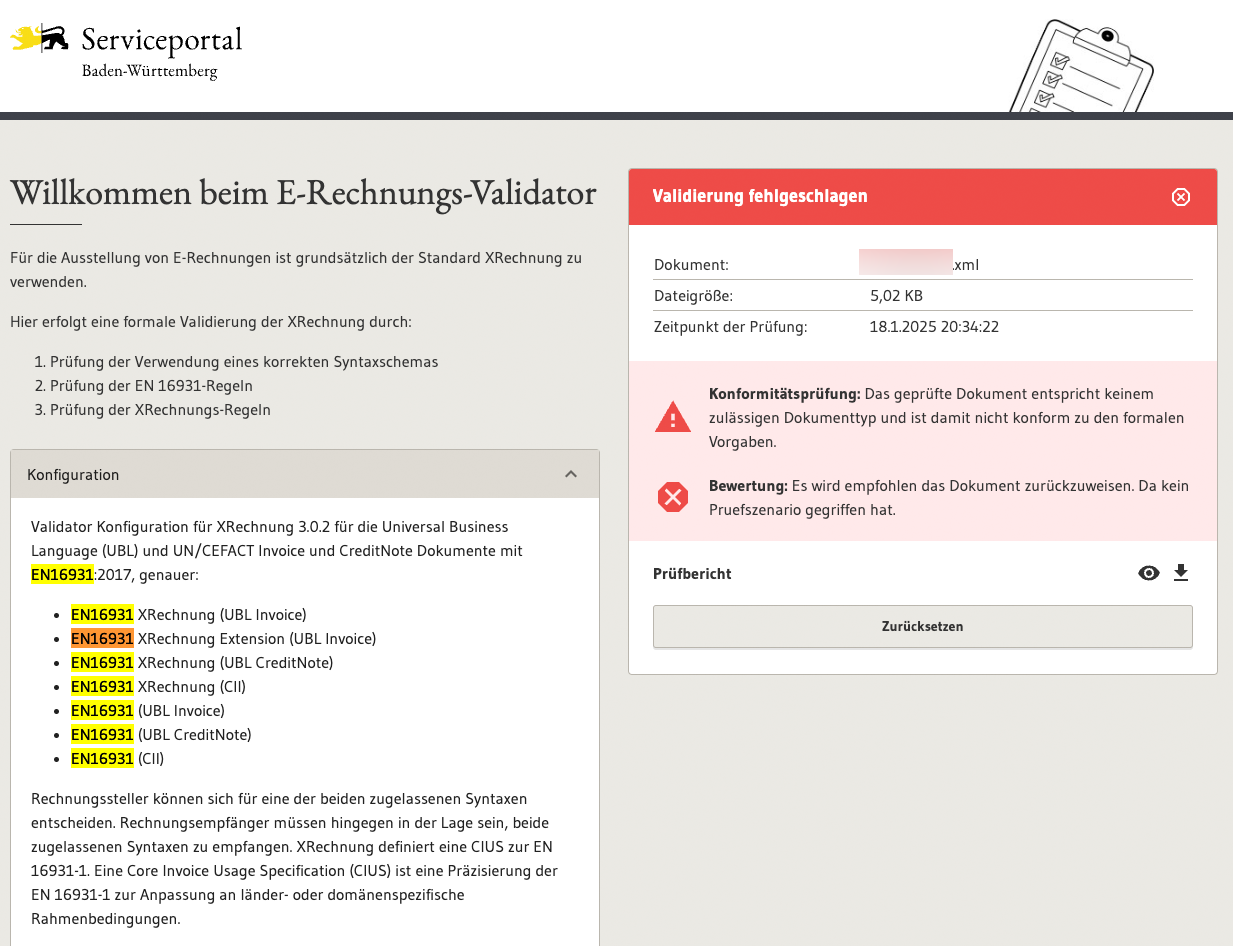The height and width of the screenshot is (946, 1233).
Task: Click the orange highlighted EN16931 text
Action: pyautogui.click(x=102, y=638)
